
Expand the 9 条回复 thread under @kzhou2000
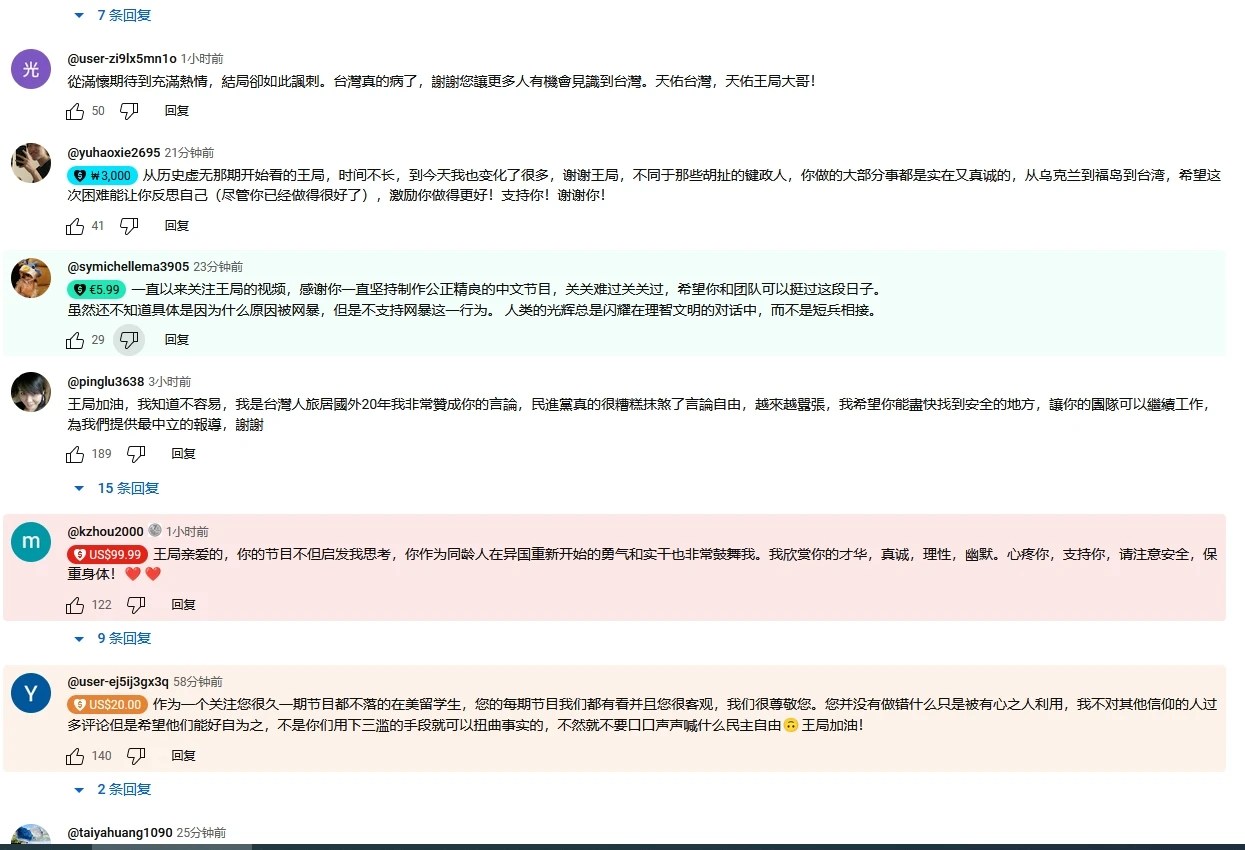[x=123, y=638]
